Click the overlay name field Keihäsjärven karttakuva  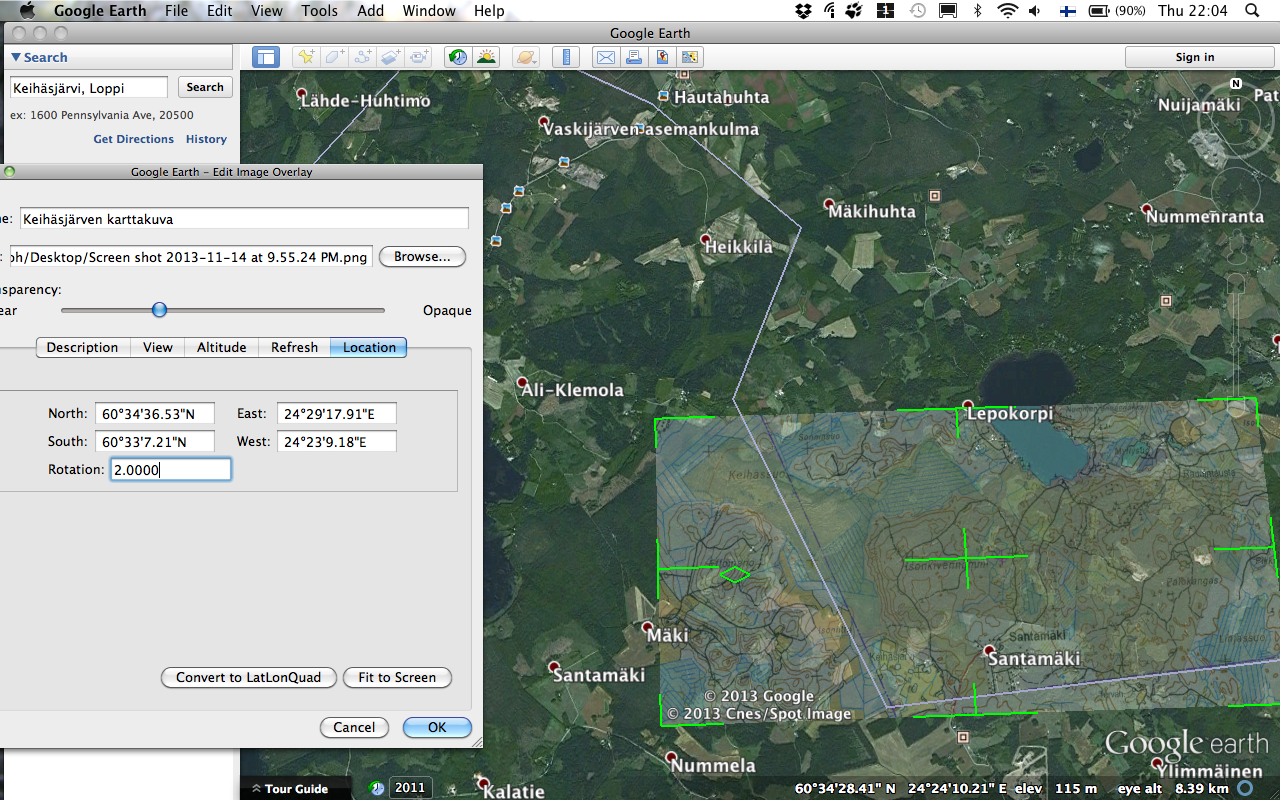click(244, 218)
